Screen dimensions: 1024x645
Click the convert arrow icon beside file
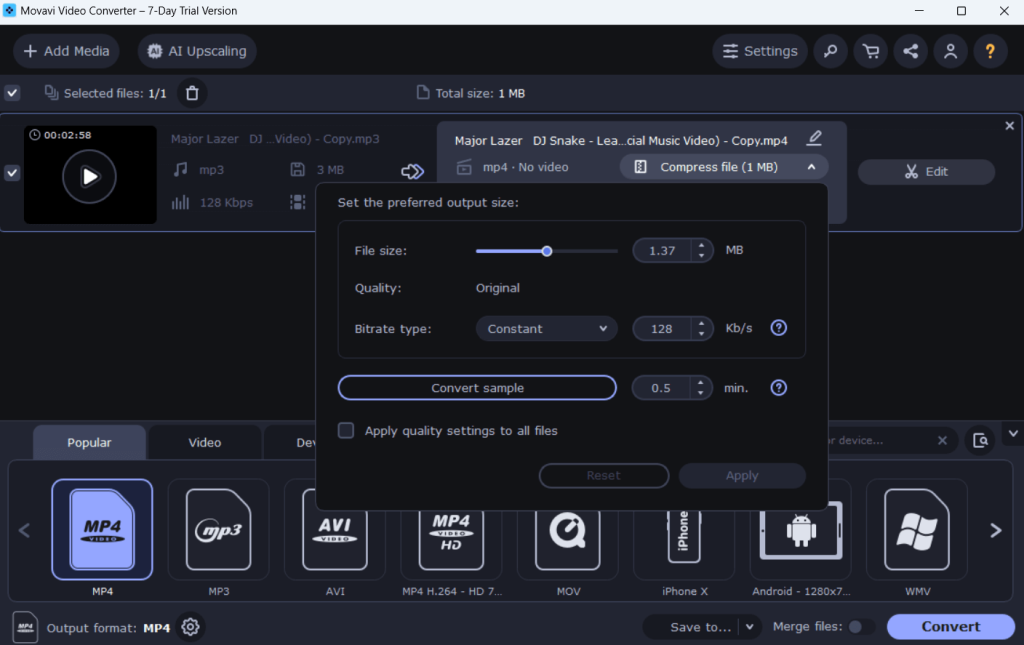(412, 171)
